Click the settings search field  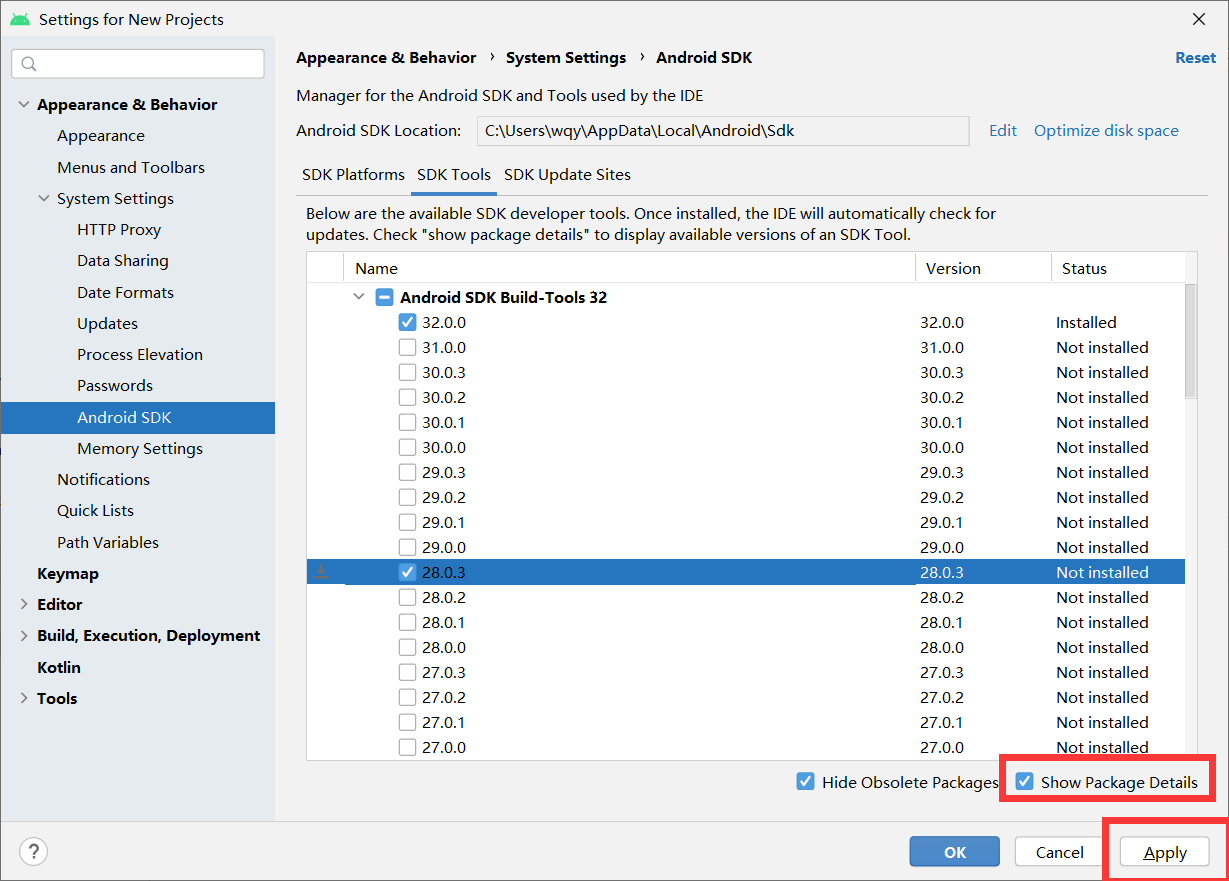138,64
